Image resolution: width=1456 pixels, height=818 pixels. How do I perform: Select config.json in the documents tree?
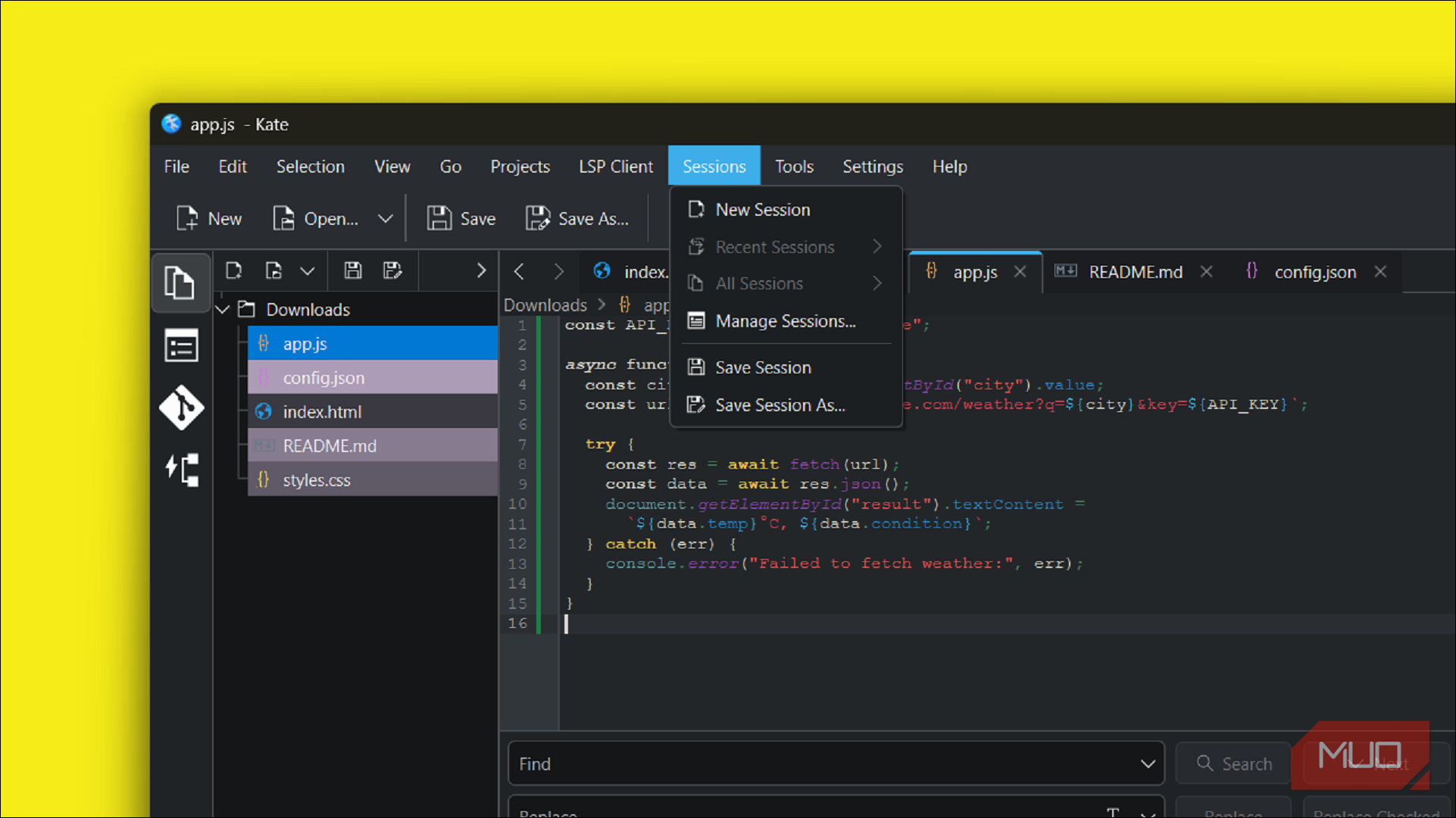pyautogui.click(x=372, y=378)
